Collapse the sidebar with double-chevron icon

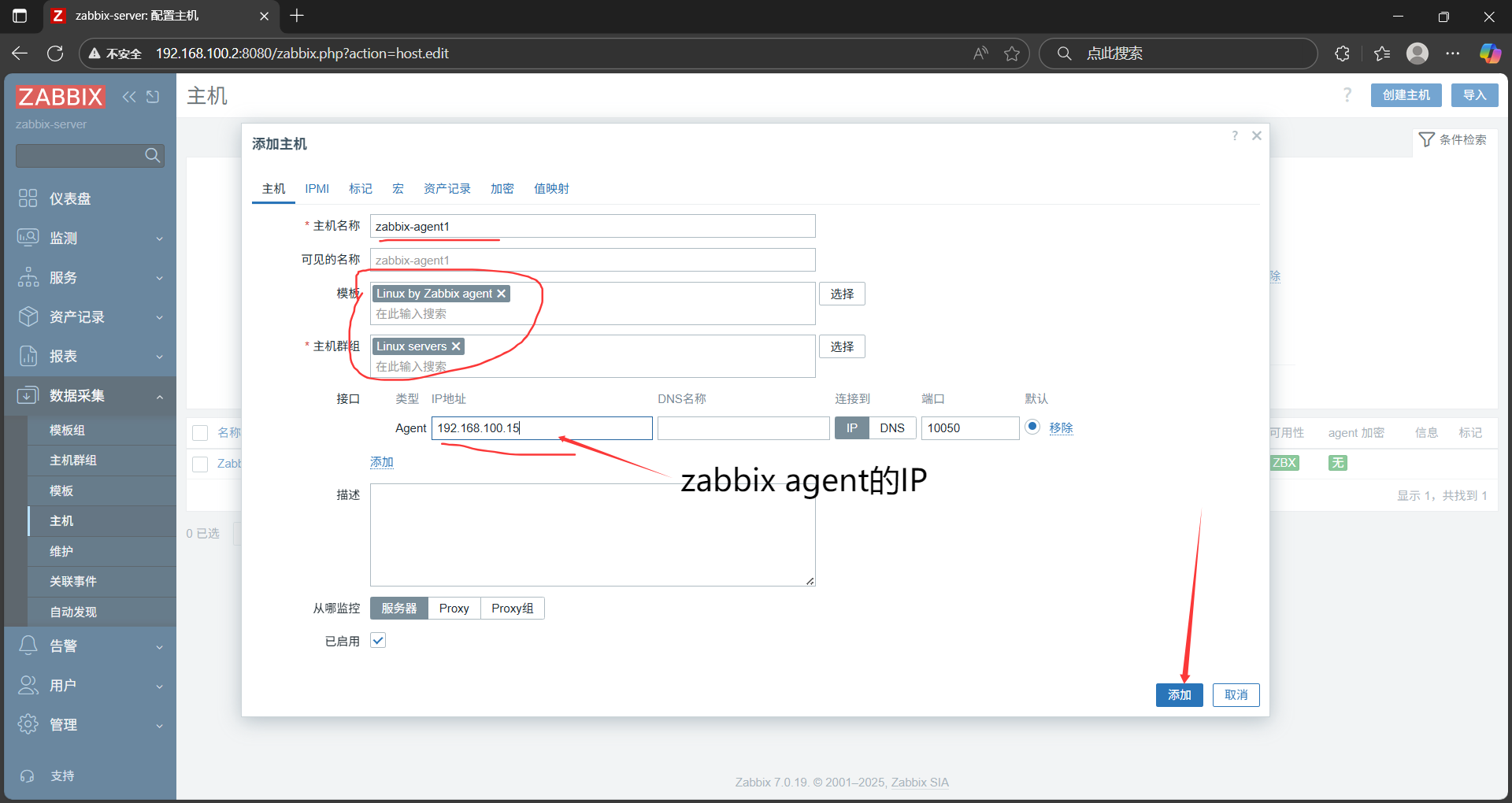click(x=129, y=97)
